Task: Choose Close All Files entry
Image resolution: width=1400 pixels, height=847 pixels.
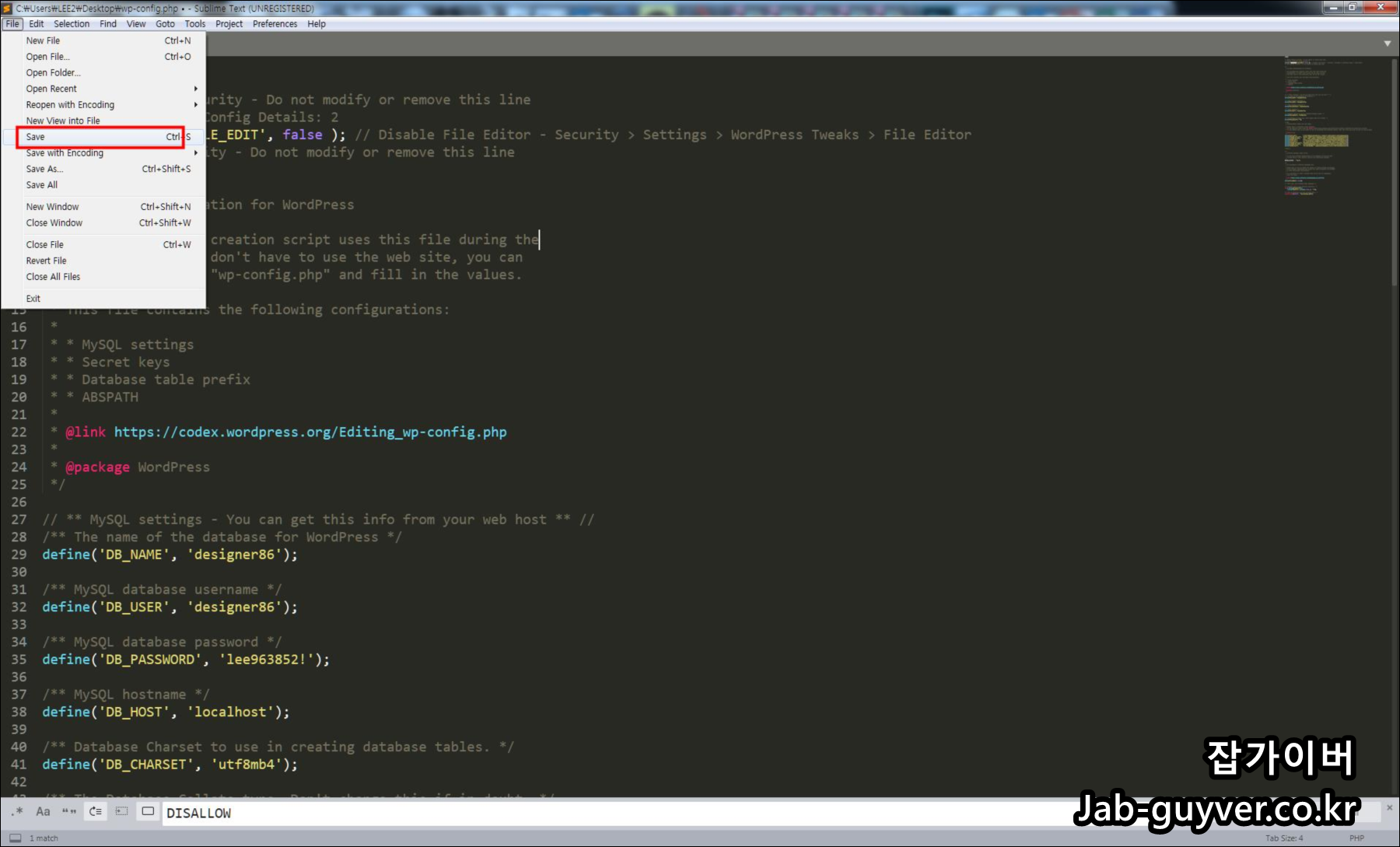Action: (x=103, y=277)
